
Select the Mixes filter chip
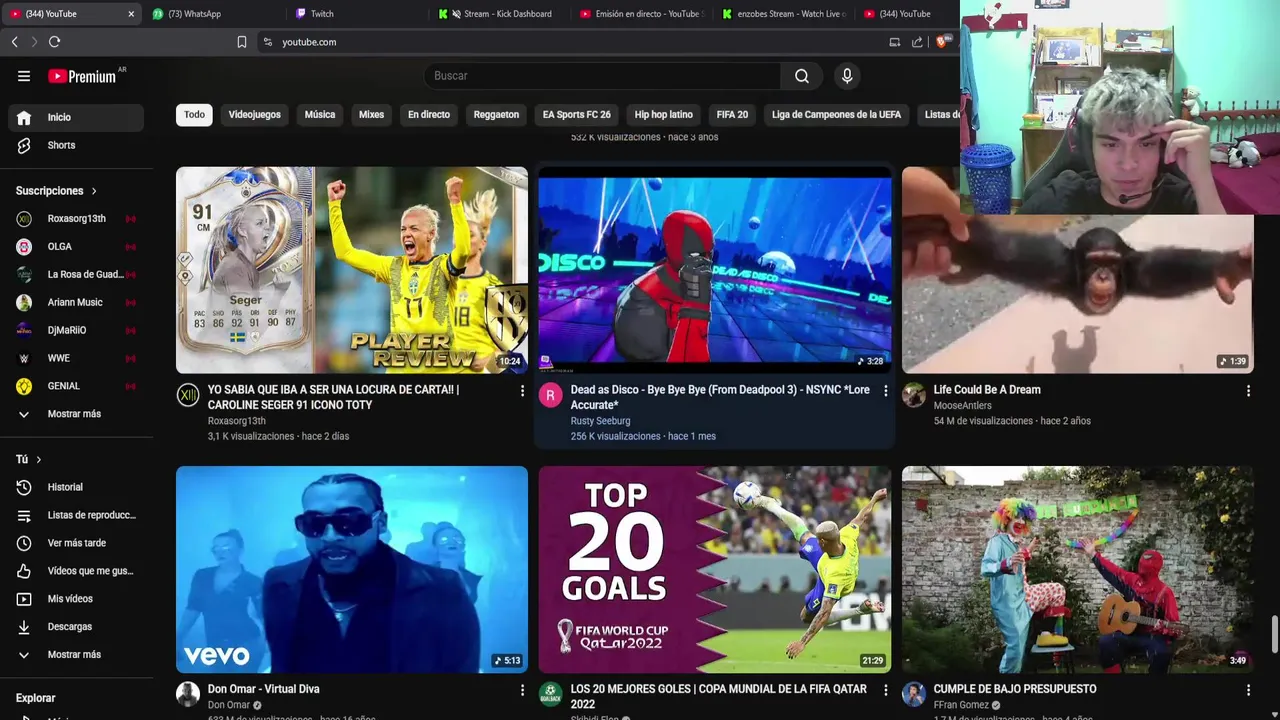(x=372, y=115)
